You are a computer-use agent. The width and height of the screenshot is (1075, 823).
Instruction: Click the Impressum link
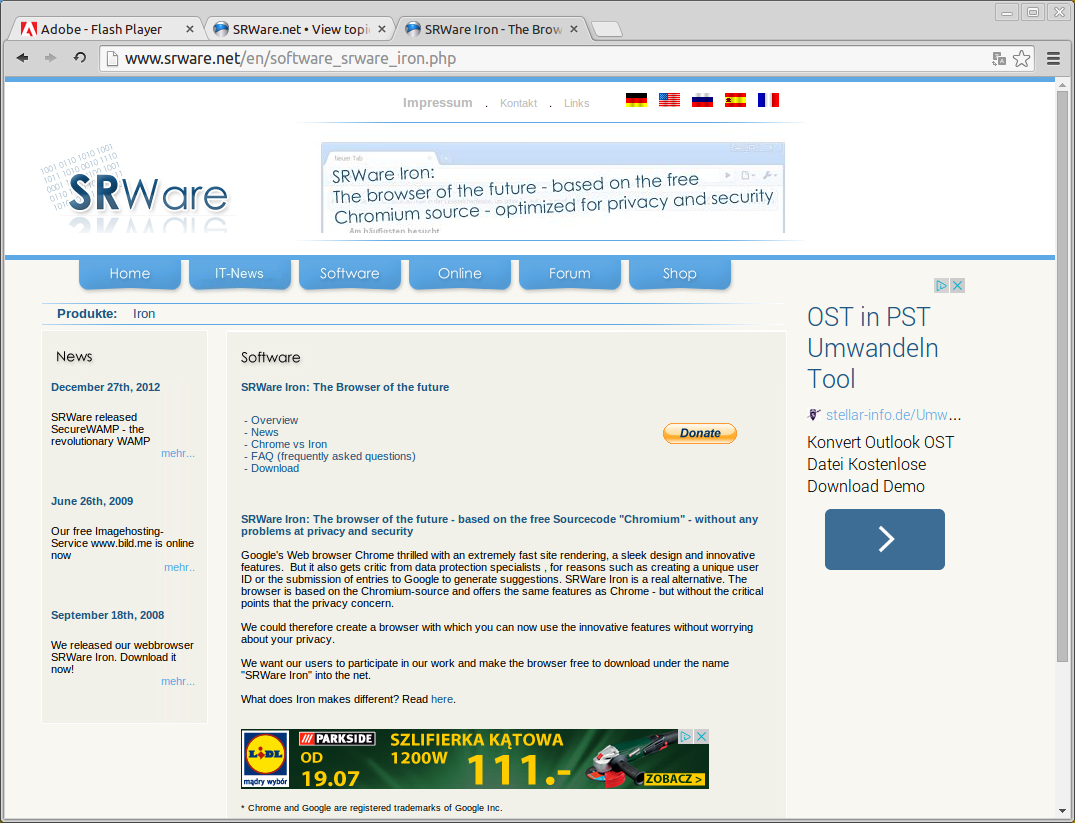point(437,103)
